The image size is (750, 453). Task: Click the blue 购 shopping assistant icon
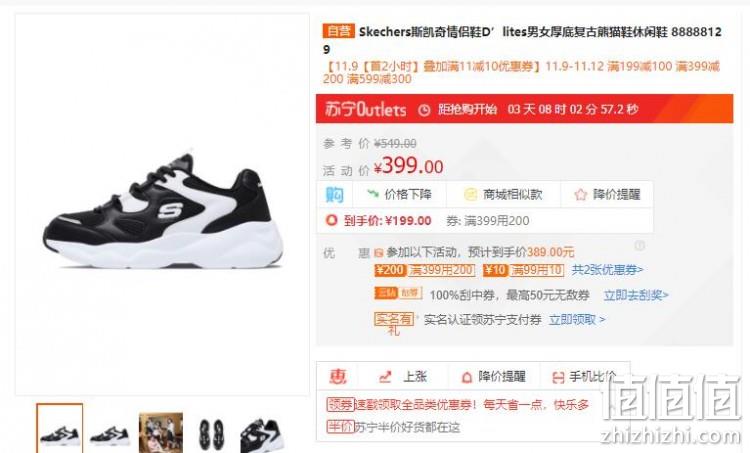pos(334,194)
